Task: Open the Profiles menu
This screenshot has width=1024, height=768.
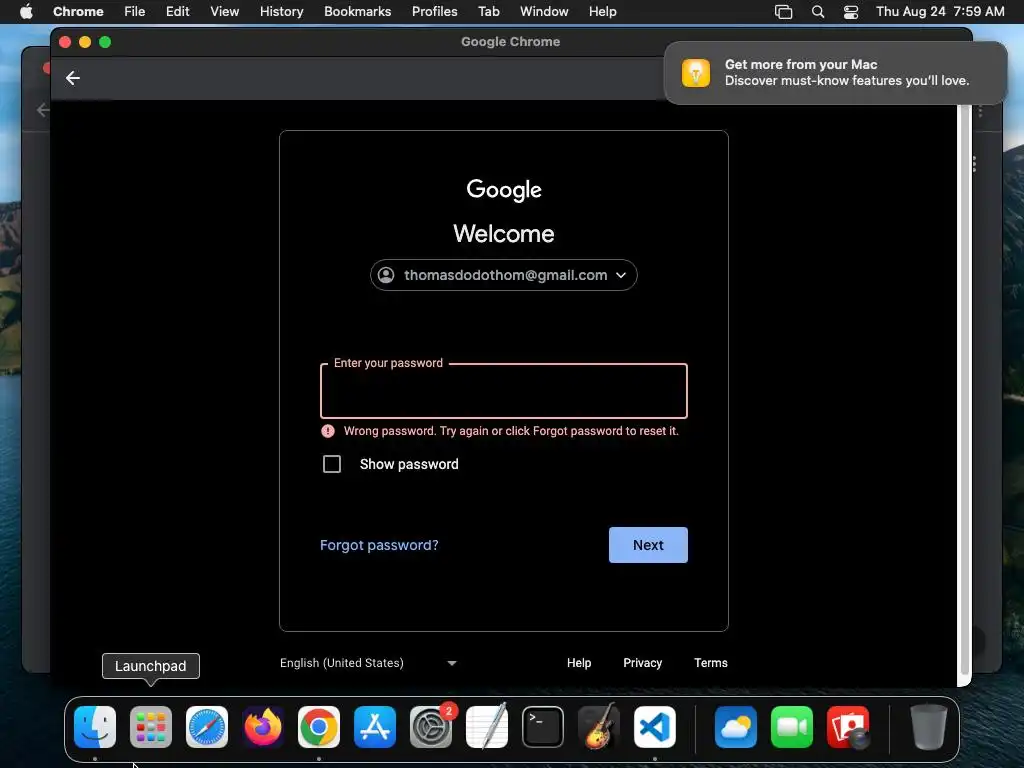Action: click(434, 11)
